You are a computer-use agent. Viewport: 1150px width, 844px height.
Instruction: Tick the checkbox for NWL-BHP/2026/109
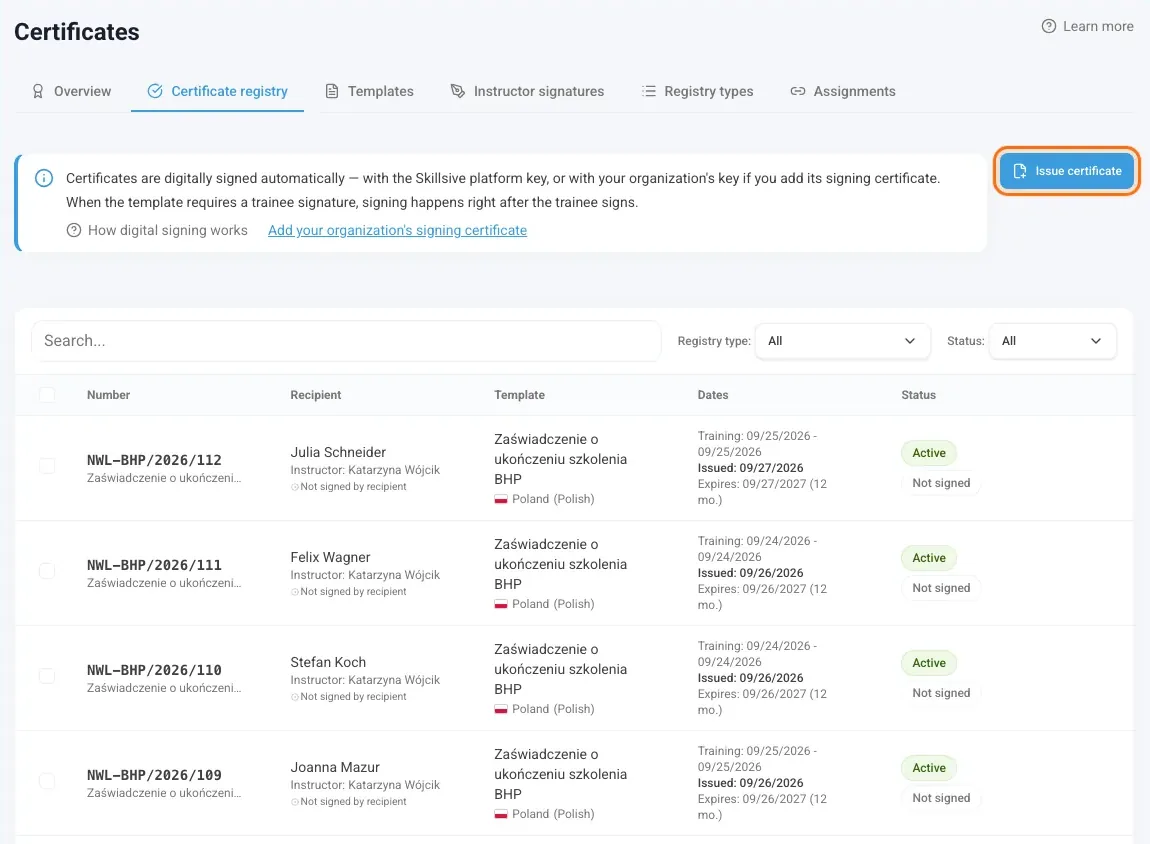[x=47, y=780]
